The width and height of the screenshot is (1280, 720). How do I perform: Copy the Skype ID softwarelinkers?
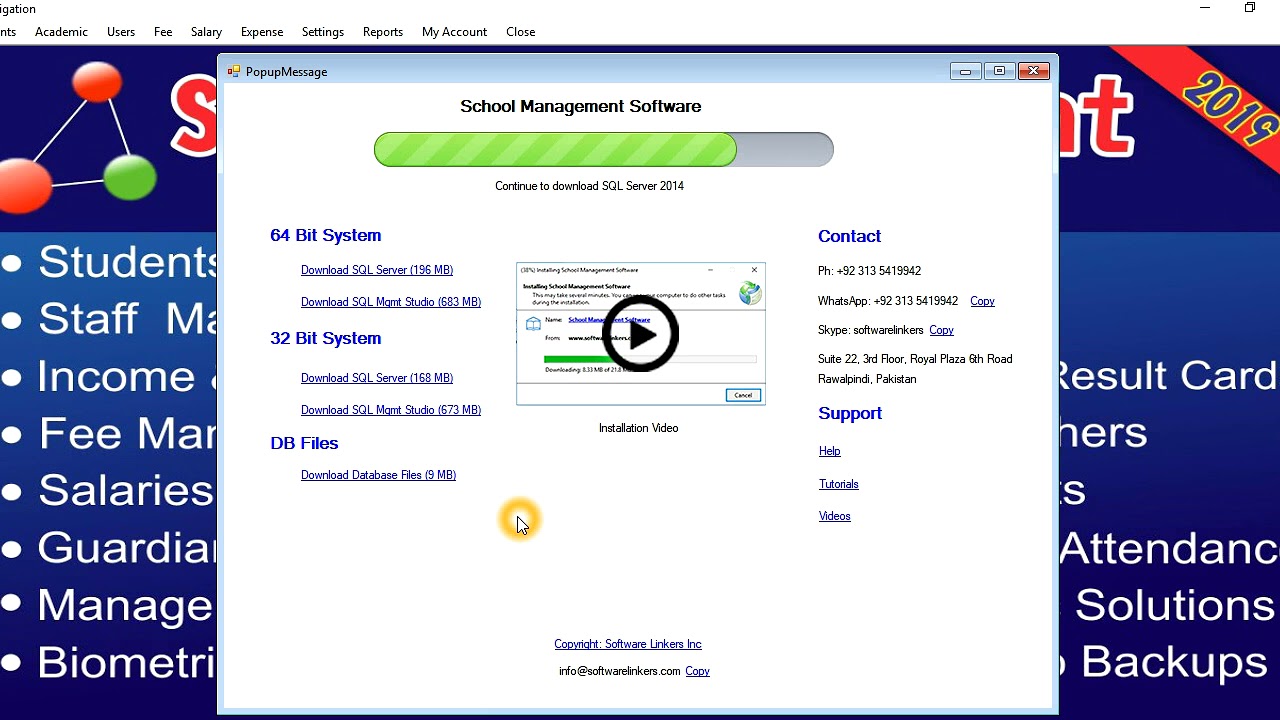(x=941, y=330)
